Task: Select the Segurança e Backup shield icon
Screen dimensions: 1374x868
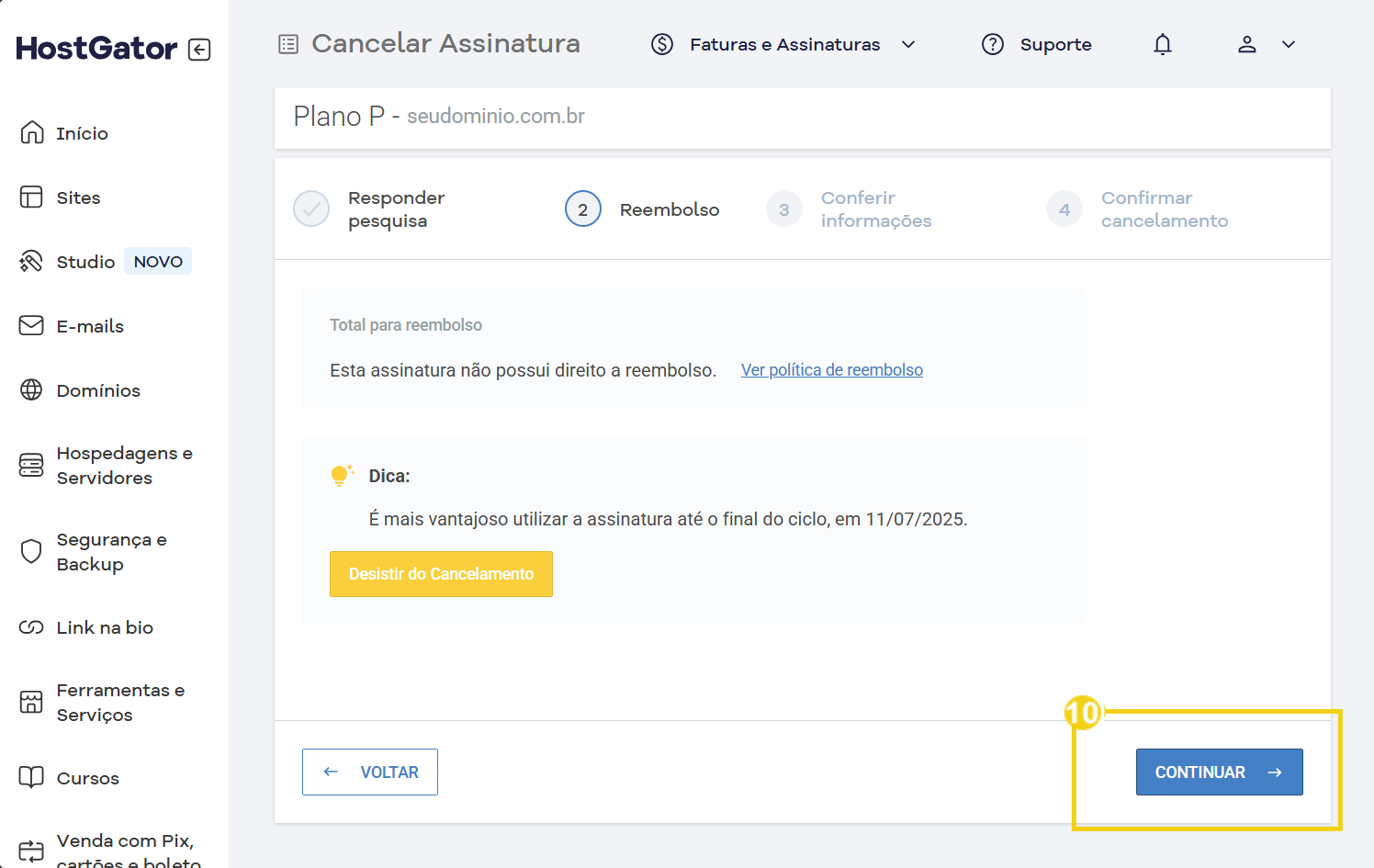Action: coord(31,551)
